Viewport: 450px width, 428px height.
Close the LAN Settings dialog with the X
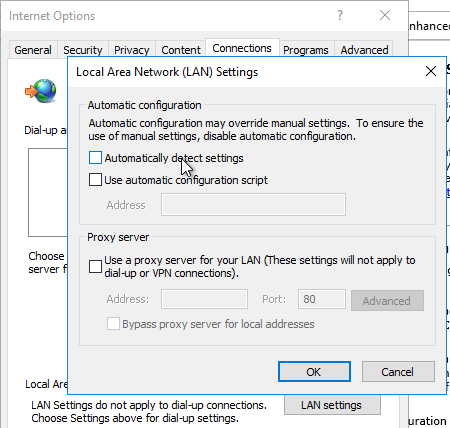431,71
